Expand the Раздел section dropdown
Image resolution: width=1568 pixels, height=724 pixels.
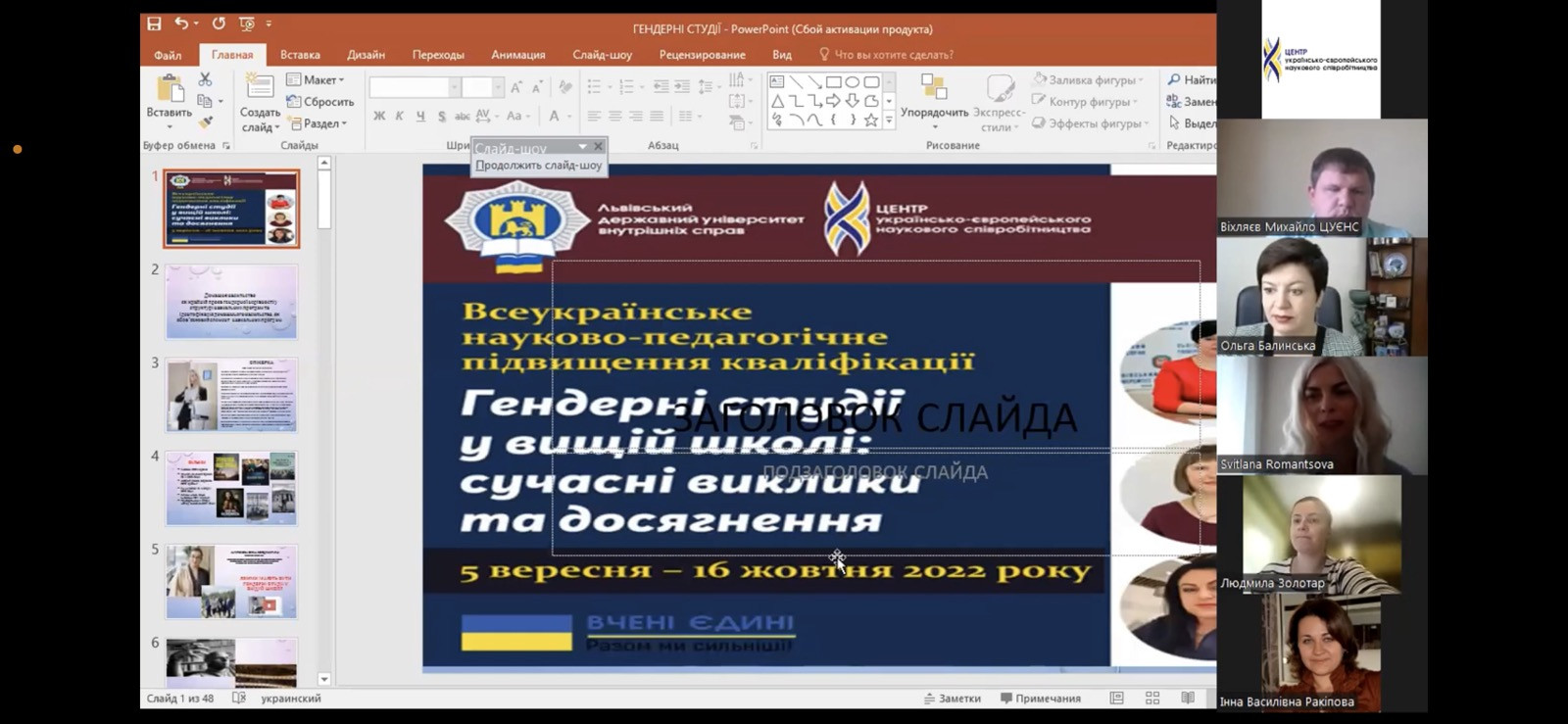pyautogui.click(x=318, y=123)
